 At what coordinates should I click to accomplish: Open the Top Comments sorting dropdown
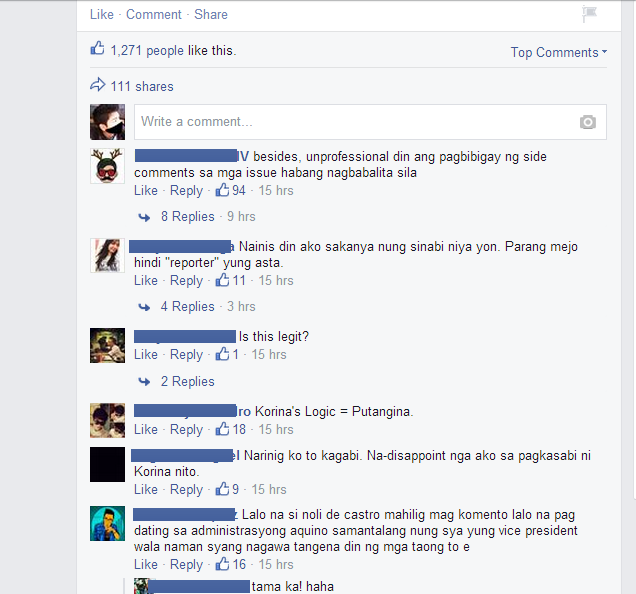click(x=559, y=52)
